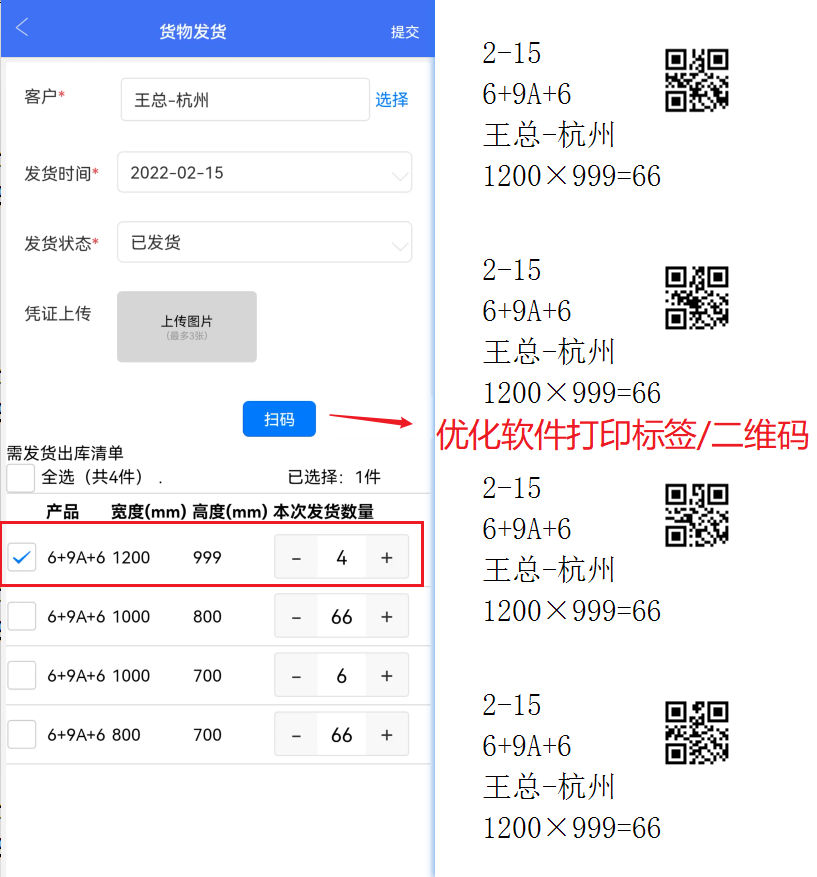Click the 凭证上传 field label
Viewport: 817px width, 877px height.
58,313
